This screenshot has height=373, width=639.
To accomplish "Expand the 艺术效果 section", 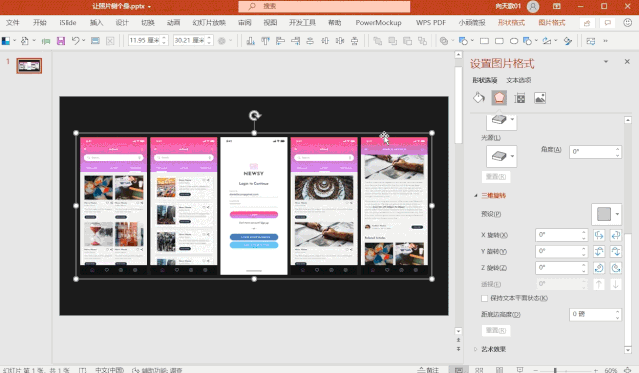I will tap(476, 349).
